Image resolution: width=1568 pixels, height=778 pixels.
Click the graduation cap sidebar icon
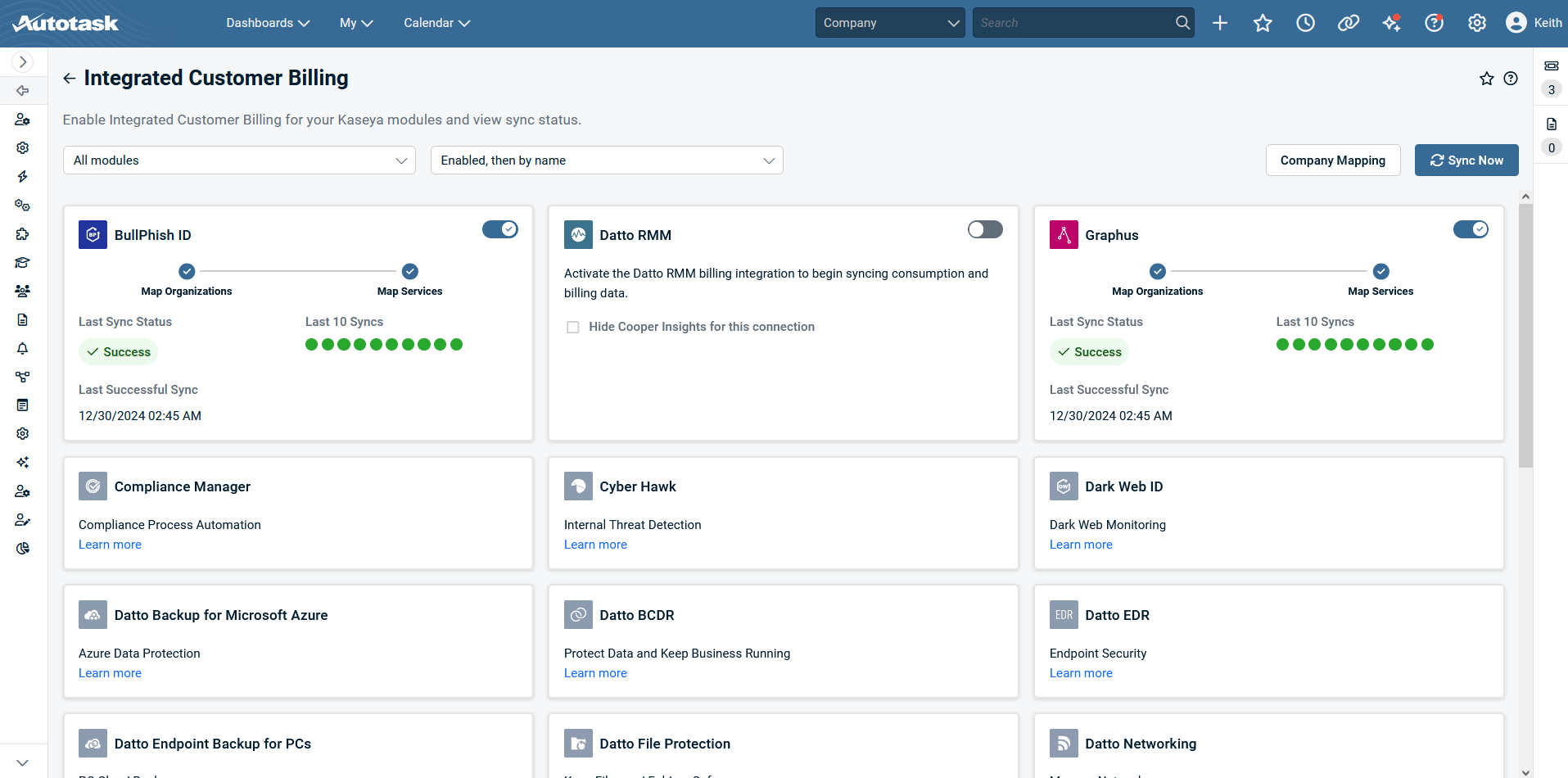(x=23, y=263)
